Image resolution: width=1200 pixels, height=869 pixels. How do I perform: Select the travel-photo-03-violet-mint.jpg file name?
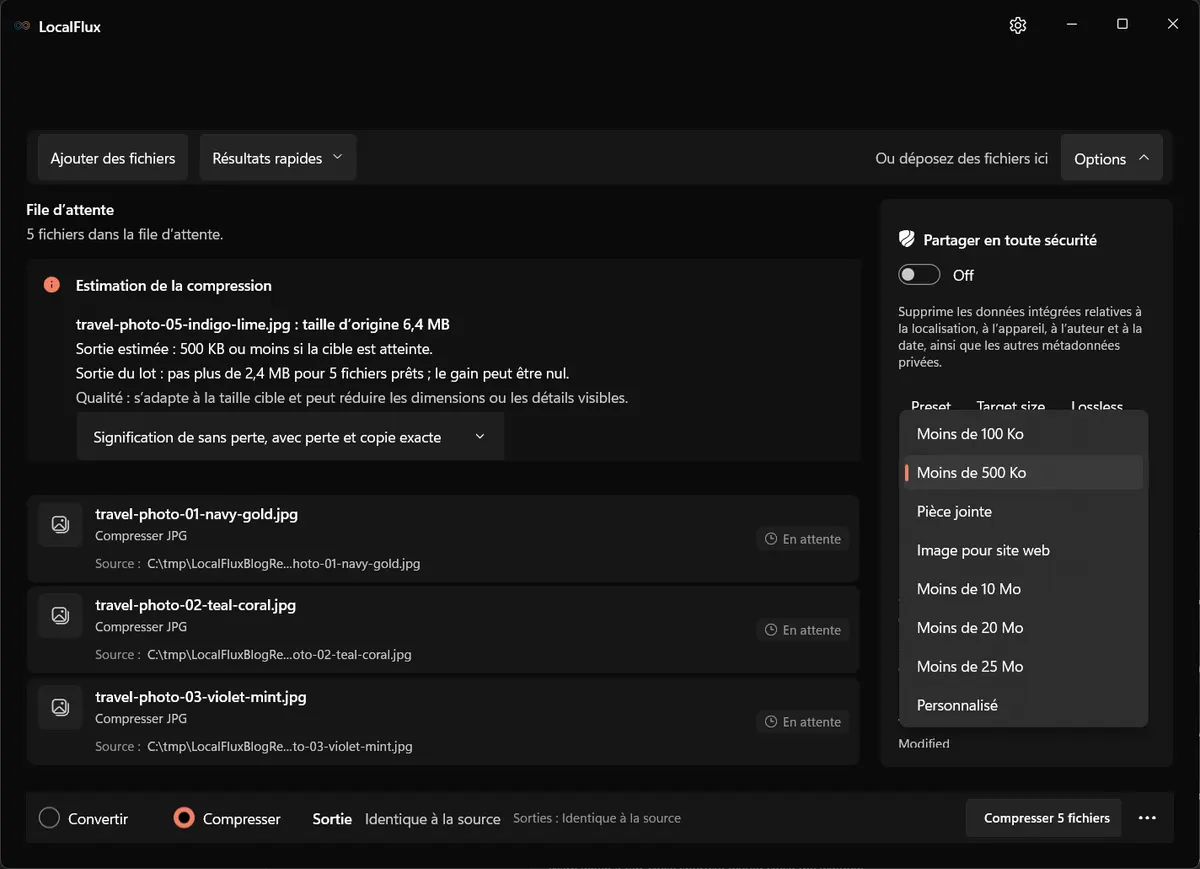point(201,697)
